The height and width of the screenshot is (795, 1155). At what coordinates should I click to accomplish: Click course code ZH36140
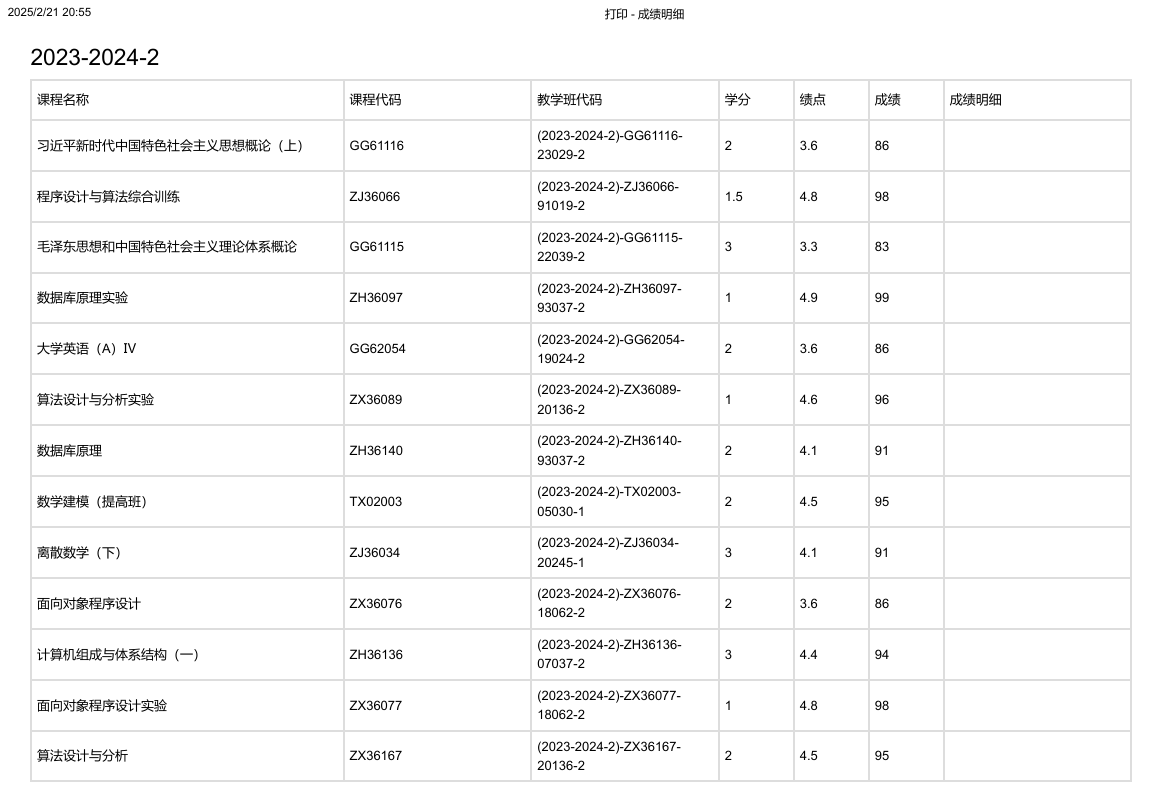click(376, 450)
